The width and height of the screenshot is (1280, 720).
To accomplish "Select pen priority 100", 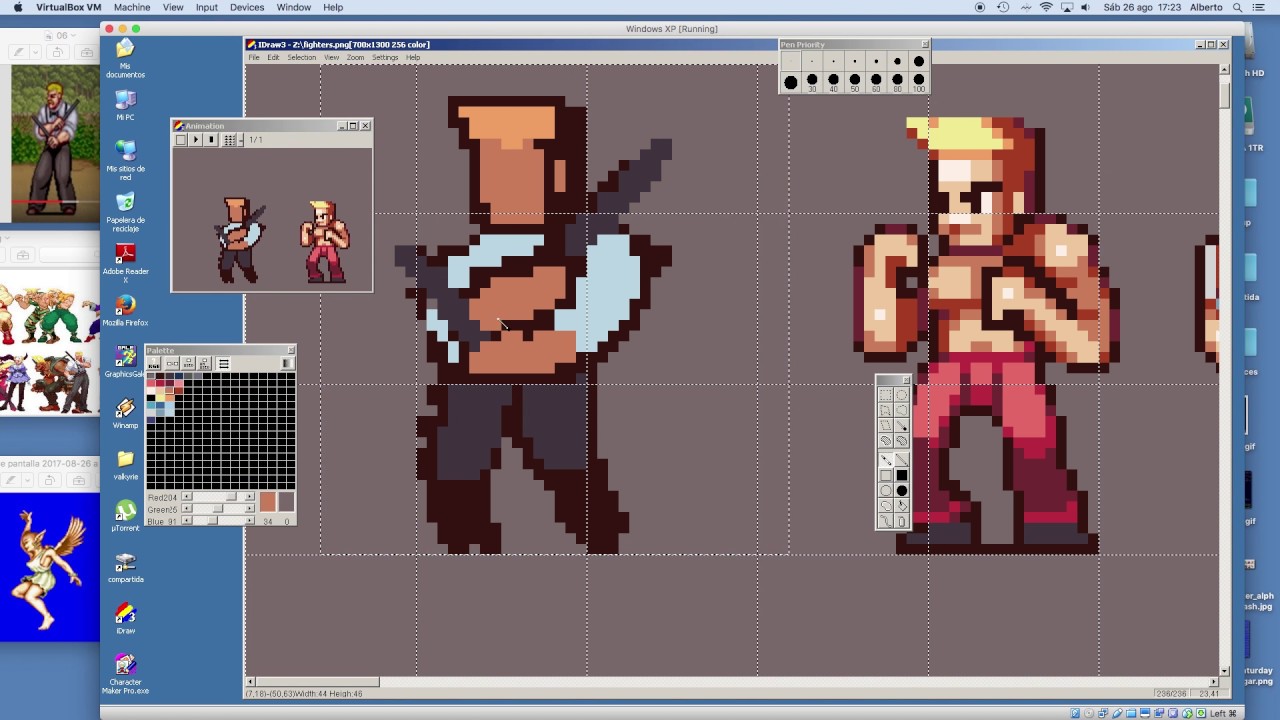I will (x=919, y=81).
